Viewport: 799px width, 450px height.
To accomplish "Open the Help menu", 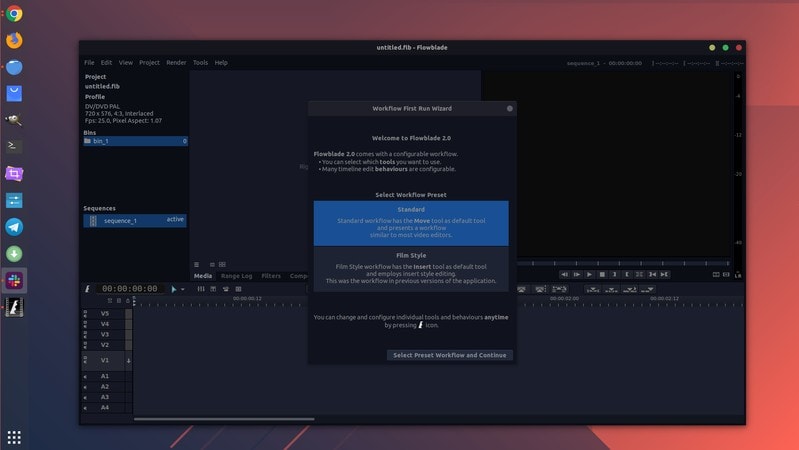I will coord(221,63).
